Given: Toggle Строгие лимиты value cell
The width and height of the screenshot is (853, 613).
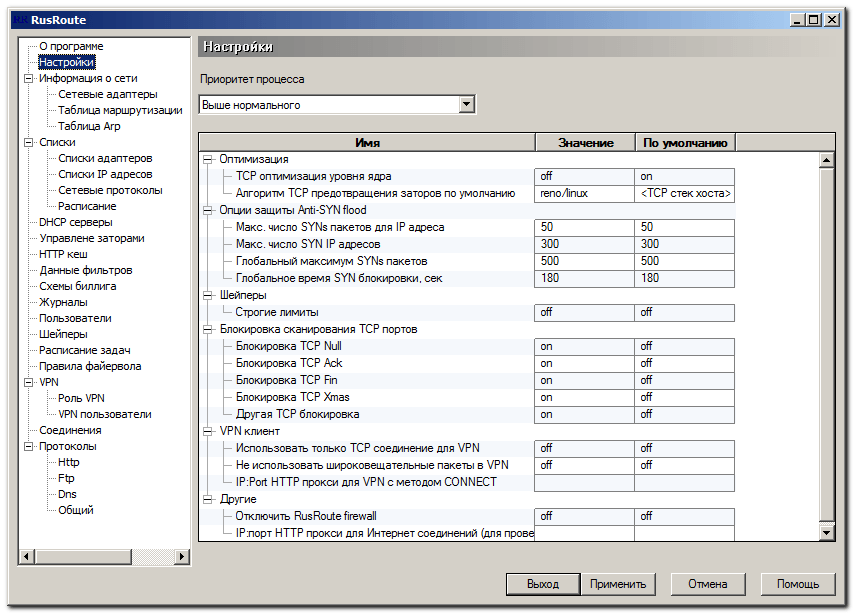Looking at the screenshot, I should pyautogui.click(x=584, y=312).
